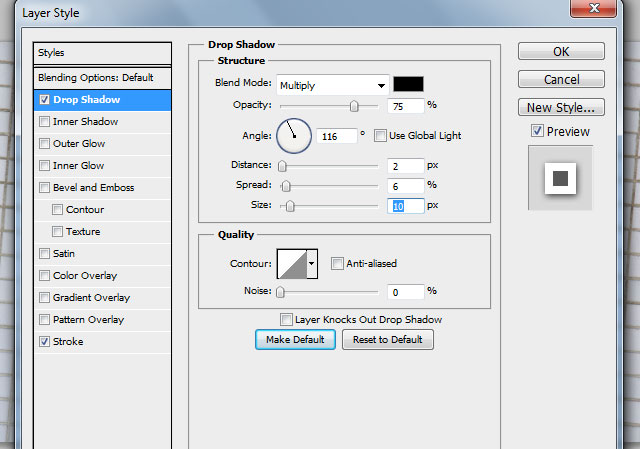Enable the Bevel and Emboss checkbox
The height and width of the screenshot is (449, 640).
[44, 188]
